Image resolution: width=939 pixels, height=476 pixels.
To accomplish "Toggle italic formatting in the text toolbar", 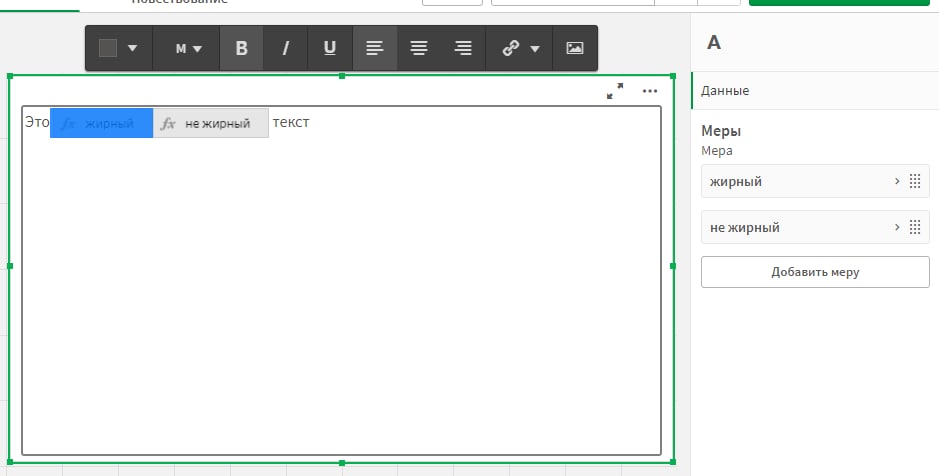I will [286, 48].
